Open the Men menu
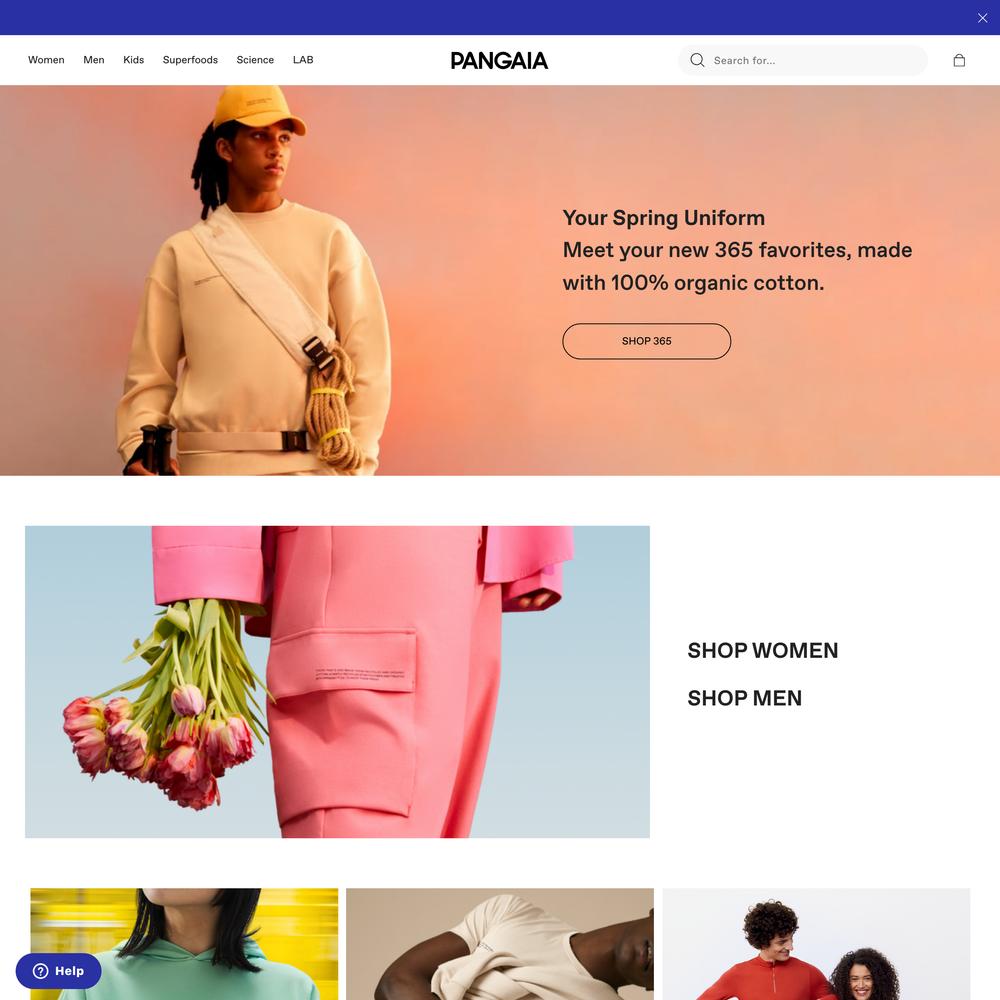Screen dimensions: 1000x1000 (x=94, y=60)
